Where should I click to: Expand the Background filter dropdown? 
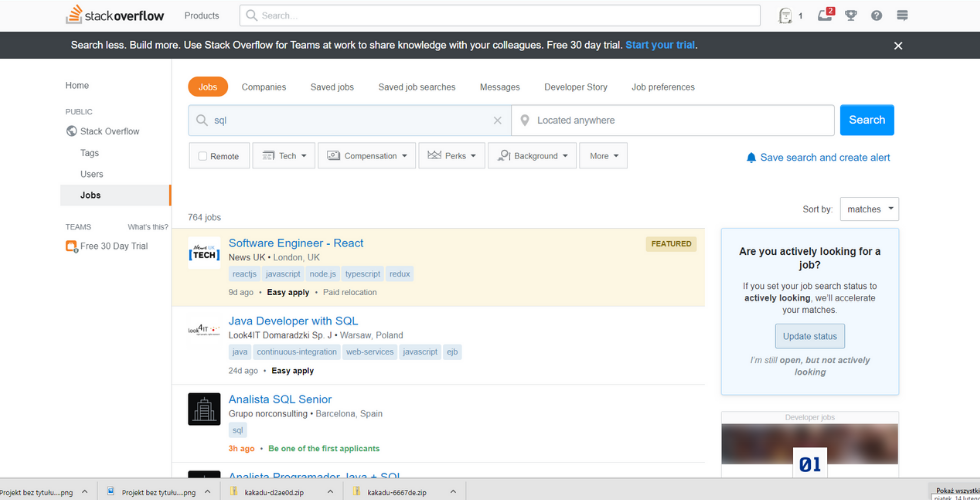pyautogui.click(x=532, y=156)
